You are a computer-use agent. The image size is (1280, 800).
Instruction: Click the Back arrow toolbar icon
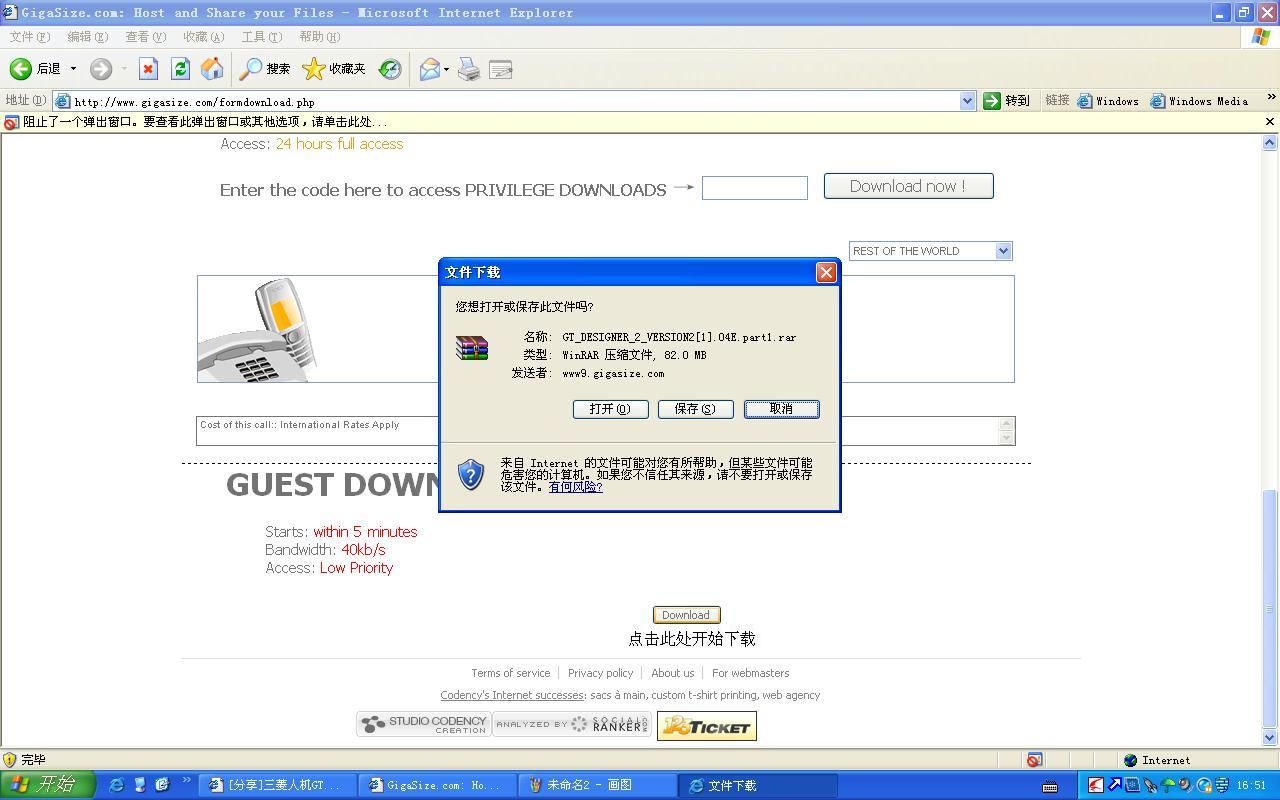pyautogui.click(x=21, y=69)
